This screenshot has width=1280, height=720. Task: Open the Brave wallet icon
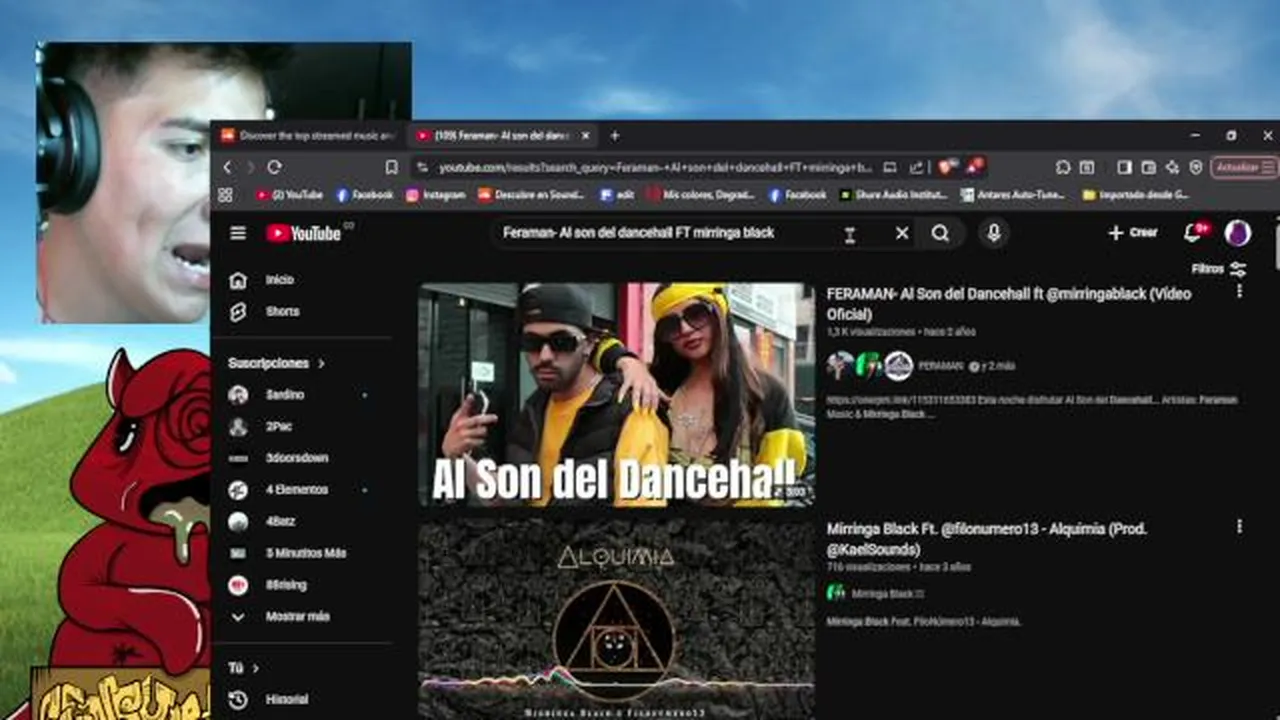pos(1148,167)
